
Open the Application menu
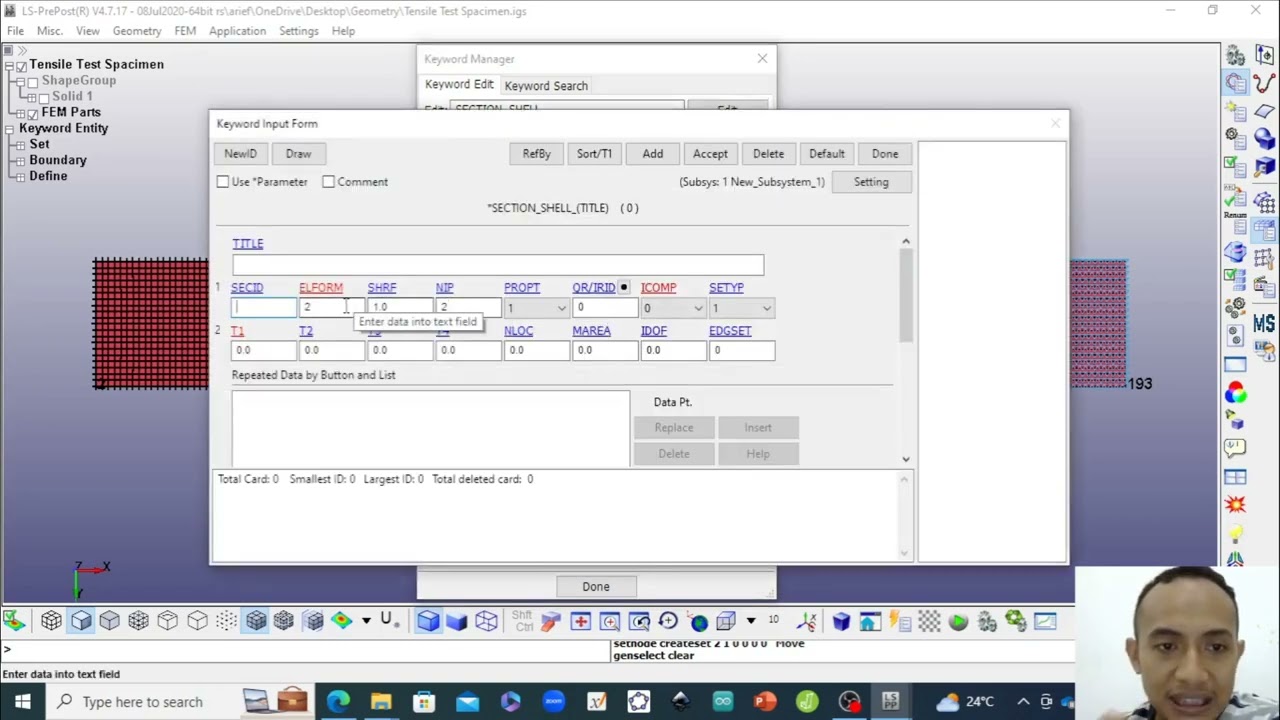point(237,31)
